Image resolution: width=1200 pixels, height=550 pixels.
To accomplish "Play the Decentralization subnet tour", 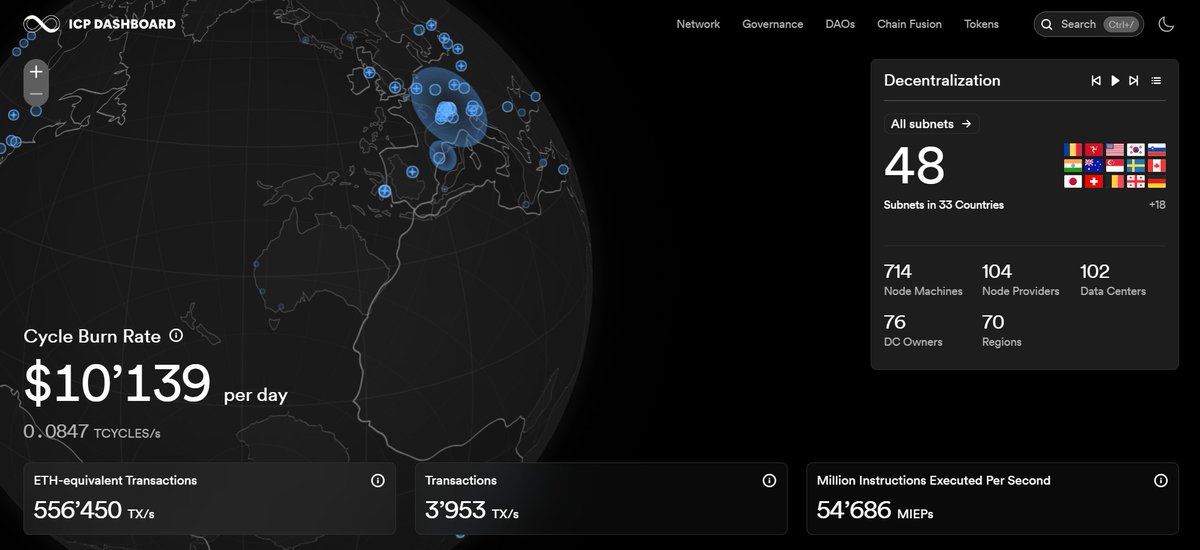I will tap(1115, 81).
